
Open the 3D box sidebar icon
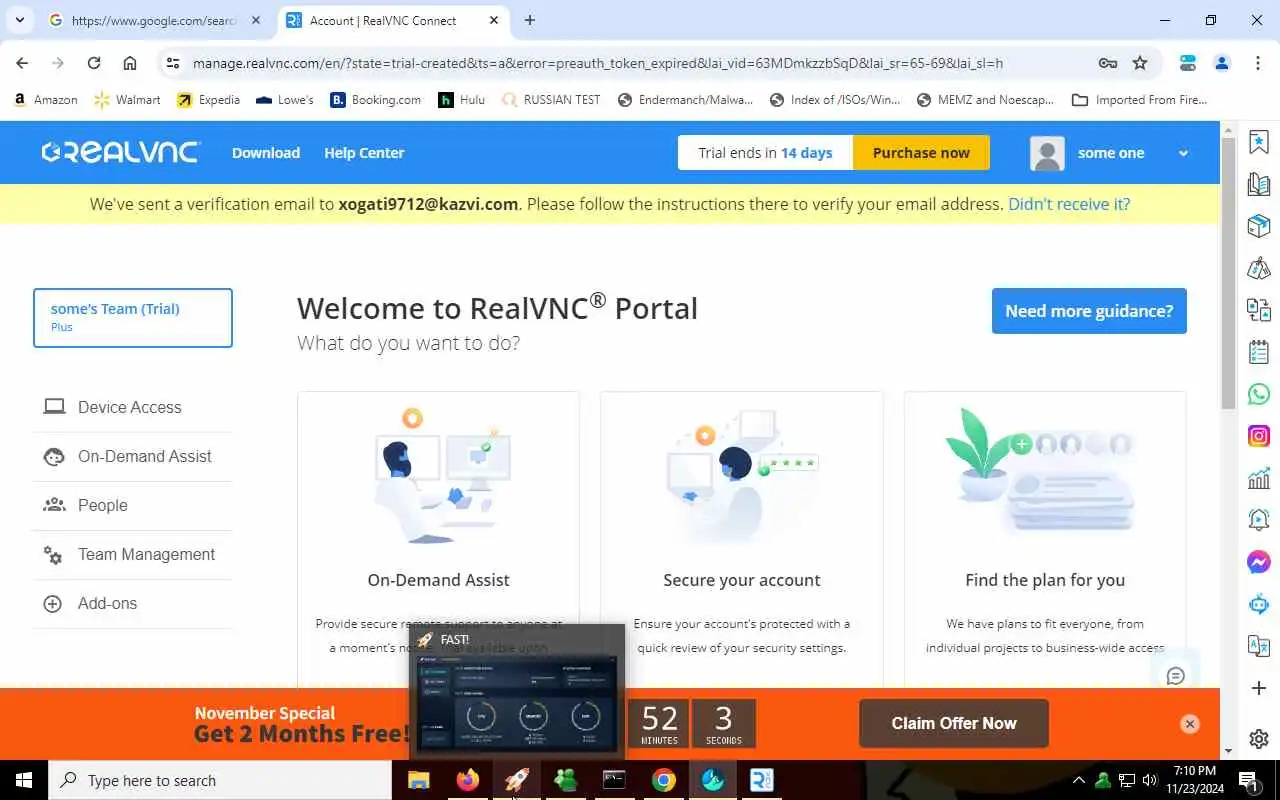pyautogui.click(x=1259, y=226)
